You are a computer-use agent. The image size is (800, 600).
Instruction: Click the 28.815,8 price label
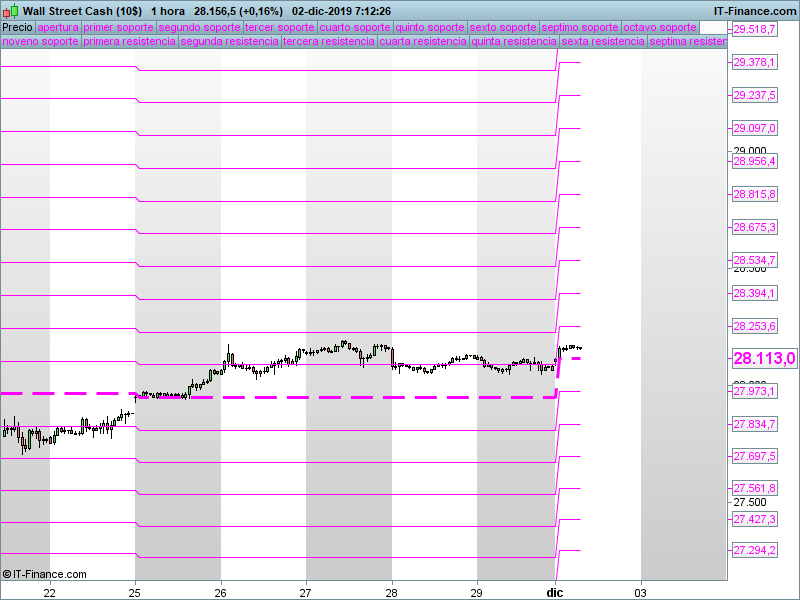(754, 194)
